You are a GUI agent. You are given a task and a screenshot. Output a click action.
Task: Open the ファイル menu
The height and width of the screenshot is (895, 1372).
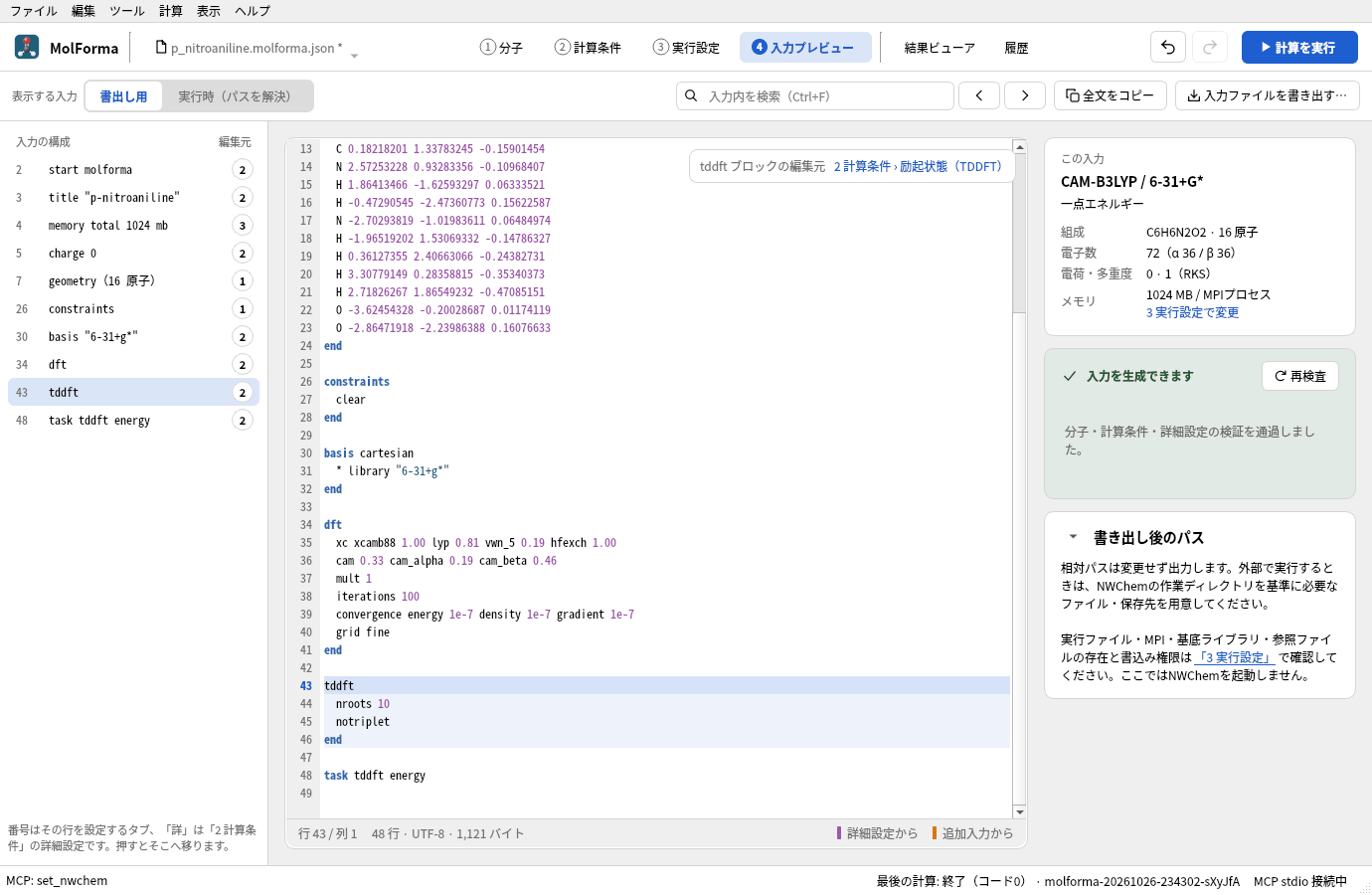point(34,11)
